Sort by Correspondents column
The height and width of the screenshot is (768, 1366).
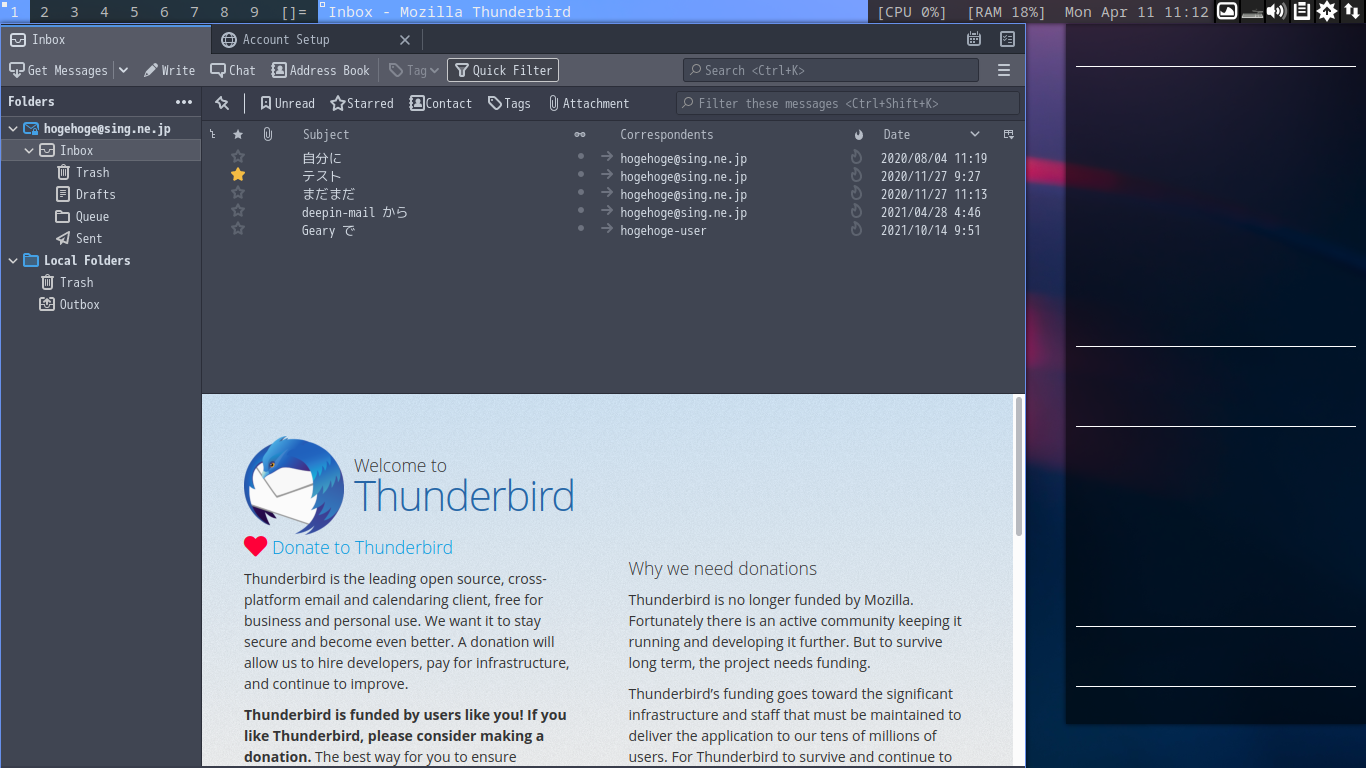[667, 134]
